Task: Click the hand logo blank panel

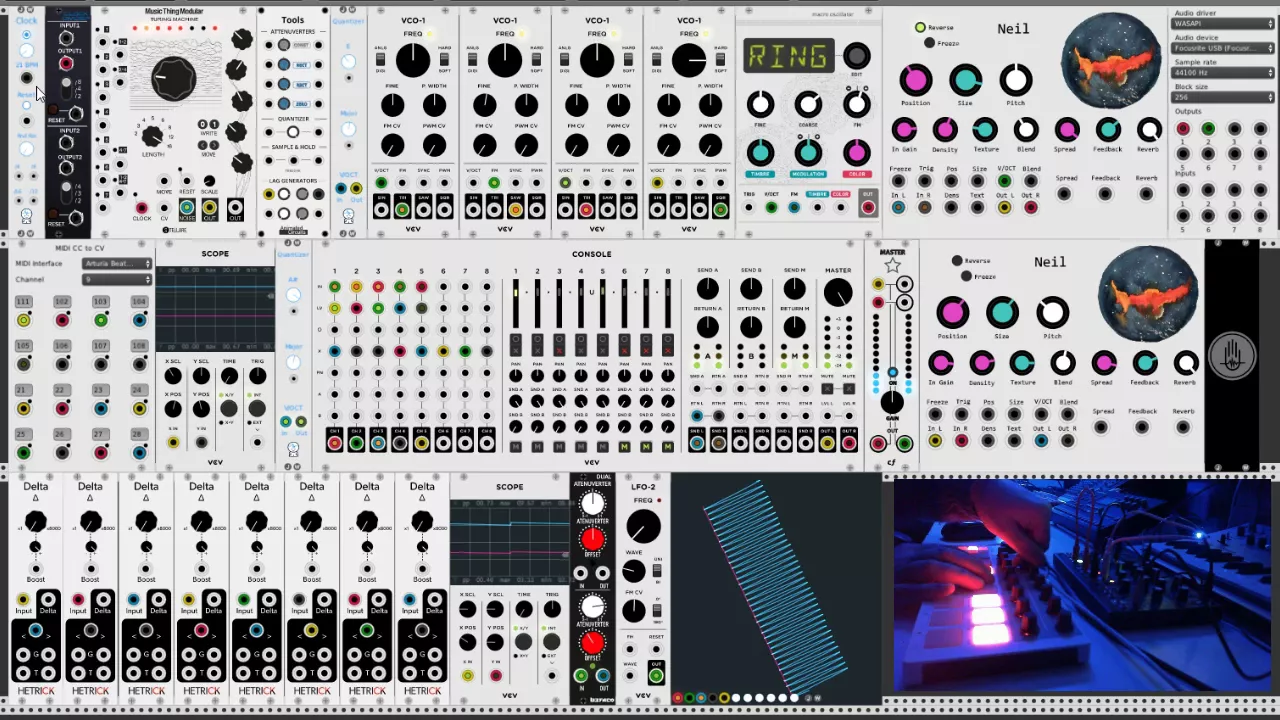Action: pyautogui.click(x=1232, y=356)
